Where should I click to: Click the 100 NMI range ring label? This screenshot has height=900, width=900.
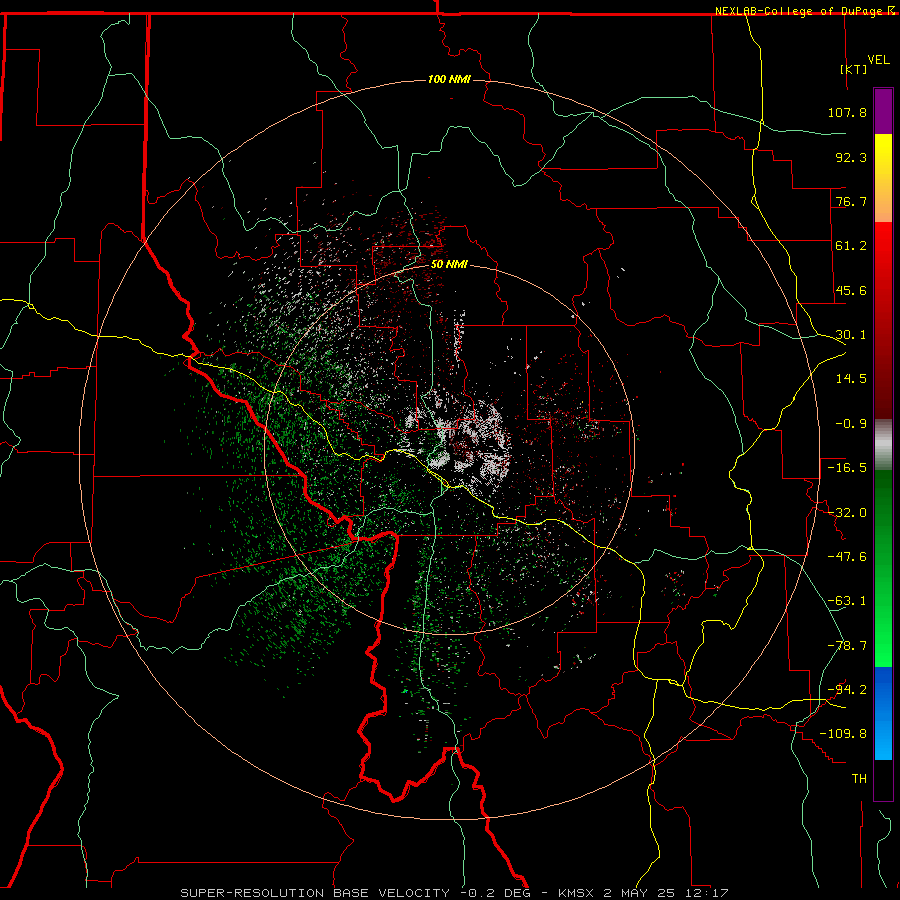(x=449, y=79)
